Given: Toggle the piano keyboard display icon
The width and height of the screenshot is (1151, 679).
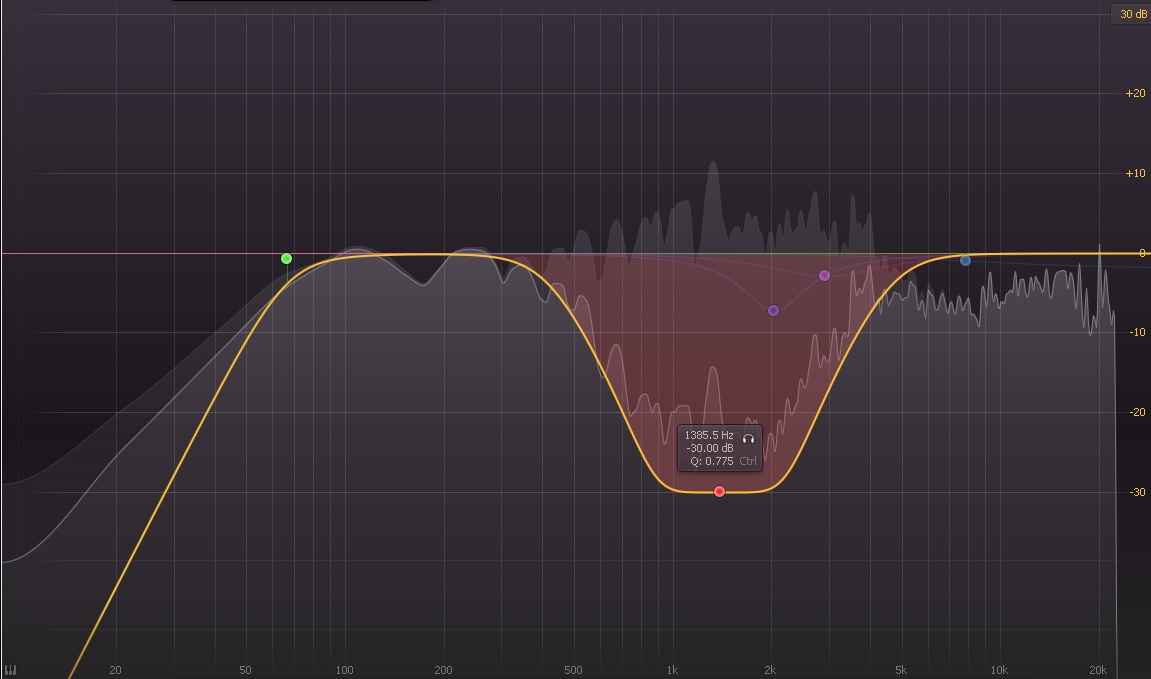Looking at the screenshot, I should [x=10, y=670].
